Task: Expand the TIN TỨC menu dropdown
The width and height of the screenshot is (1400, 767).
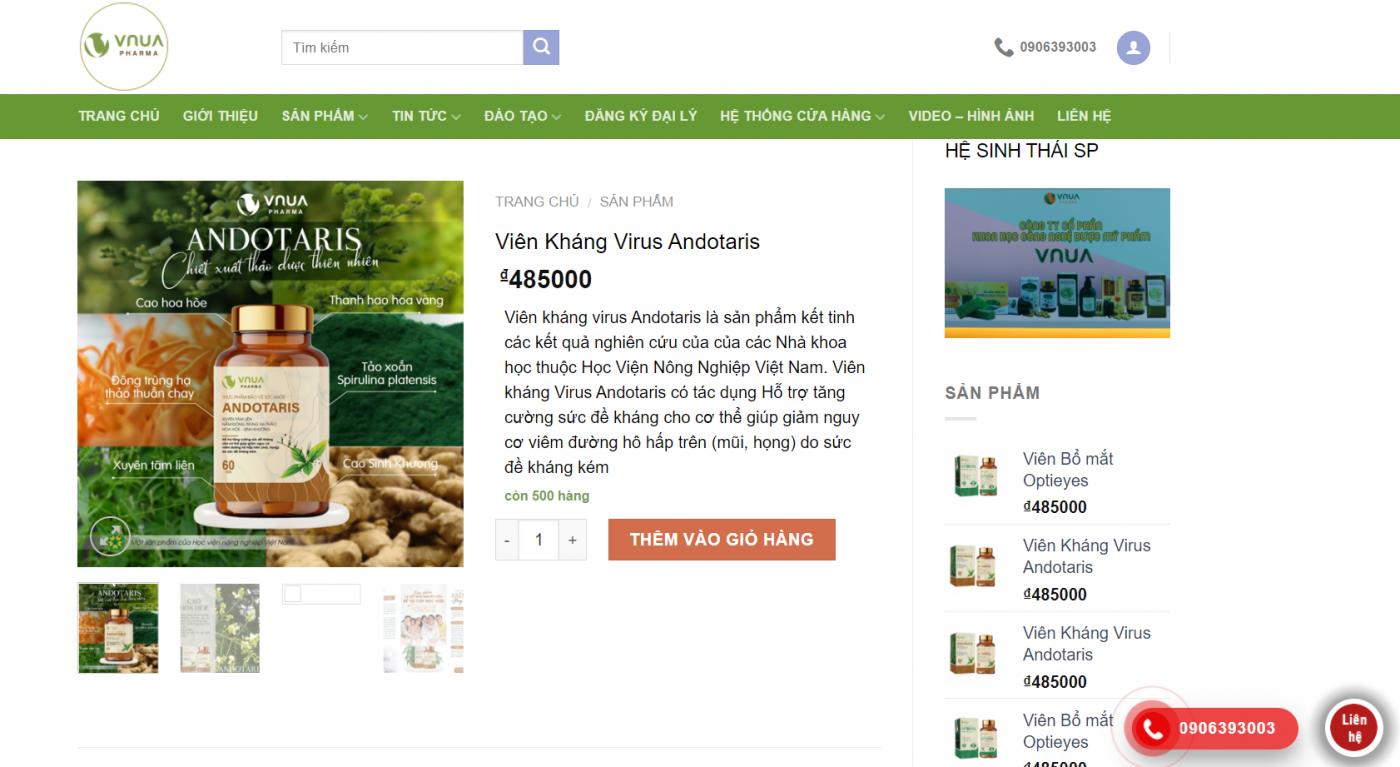Action: point(426,116)
